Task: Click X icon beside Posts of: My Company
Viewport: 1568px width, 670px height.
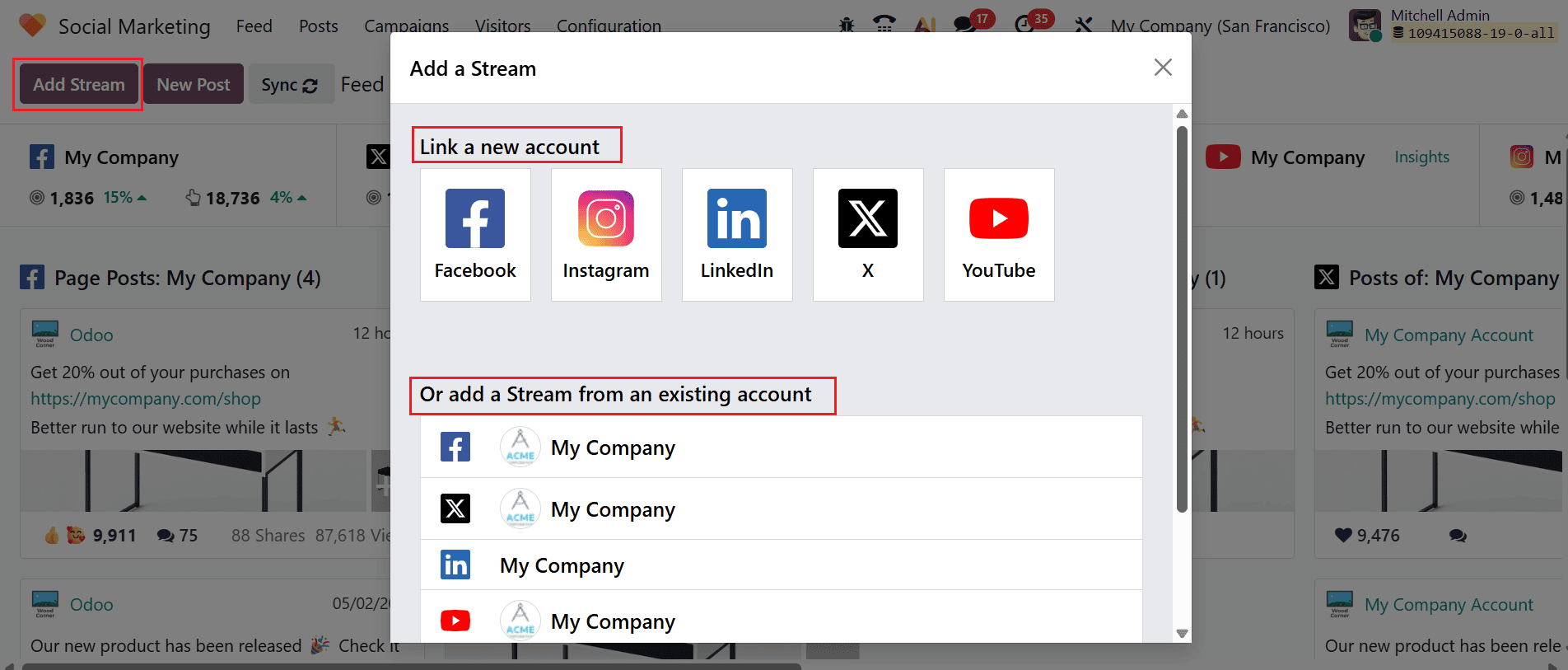Action: pos(1327,277)
